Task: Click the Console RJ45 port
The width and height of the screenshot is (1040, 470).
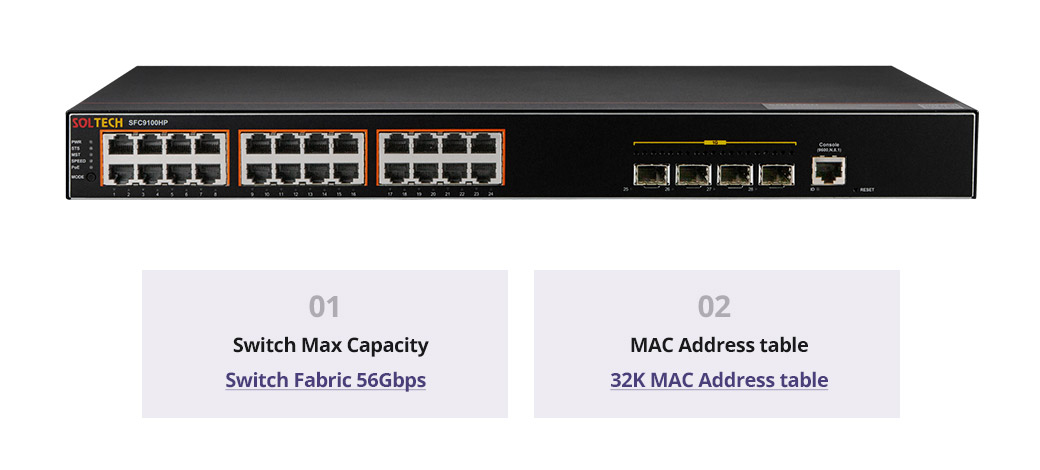Action: pos(828,170)
